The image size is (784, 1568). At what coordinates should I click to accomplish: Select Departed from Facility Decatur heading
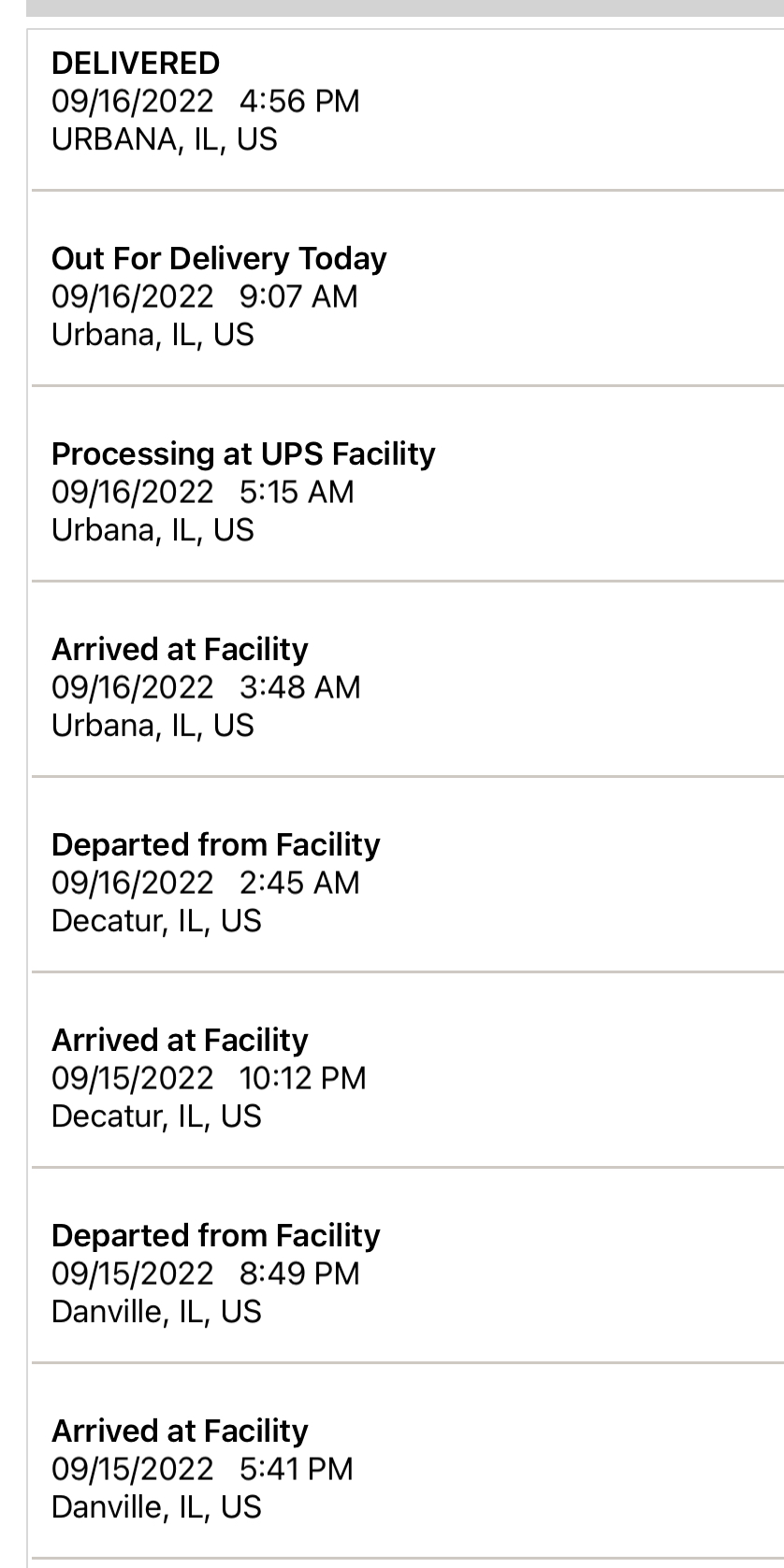point(216,844)
